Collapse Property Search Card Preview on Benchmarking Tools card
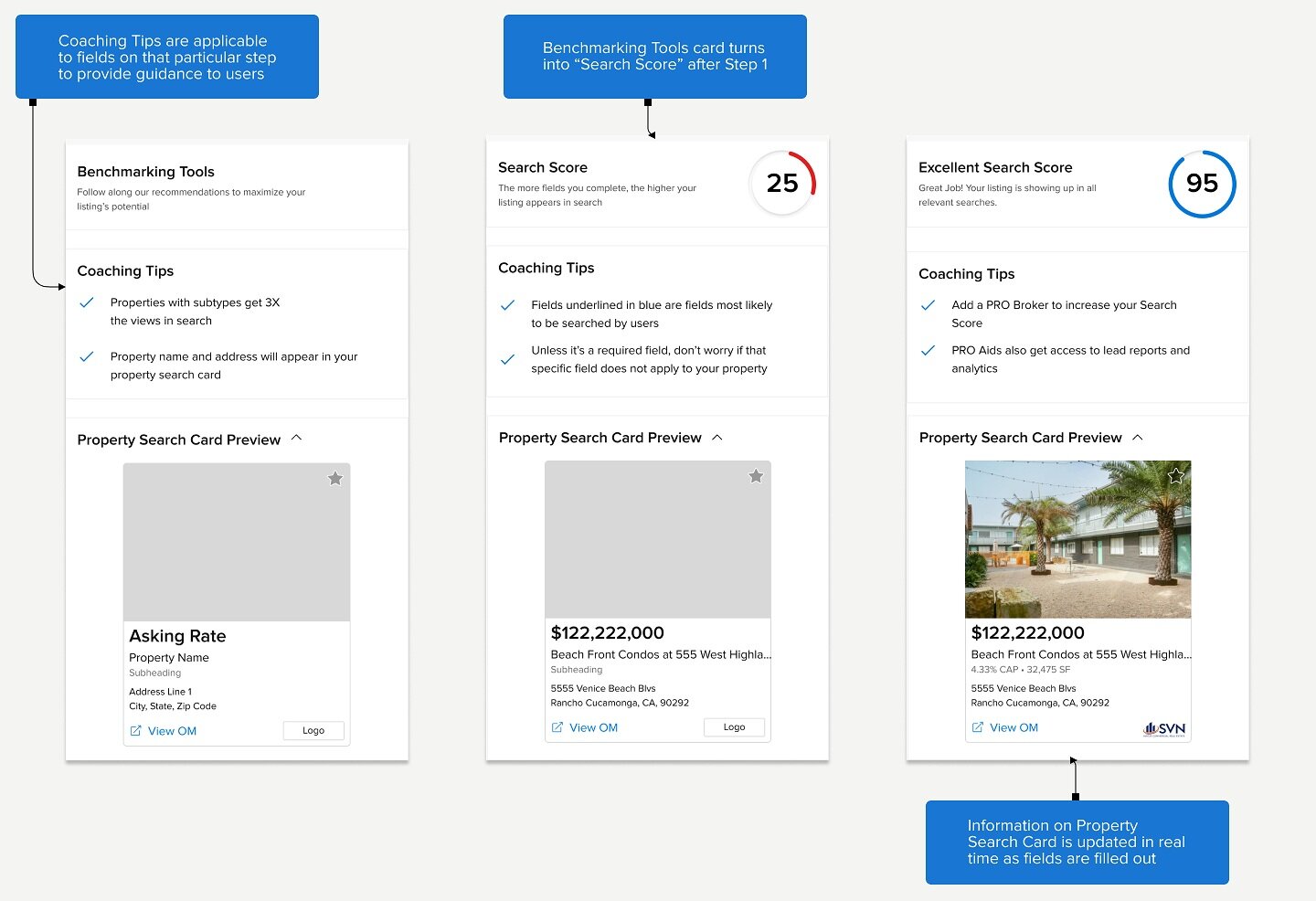 (296, 438)
